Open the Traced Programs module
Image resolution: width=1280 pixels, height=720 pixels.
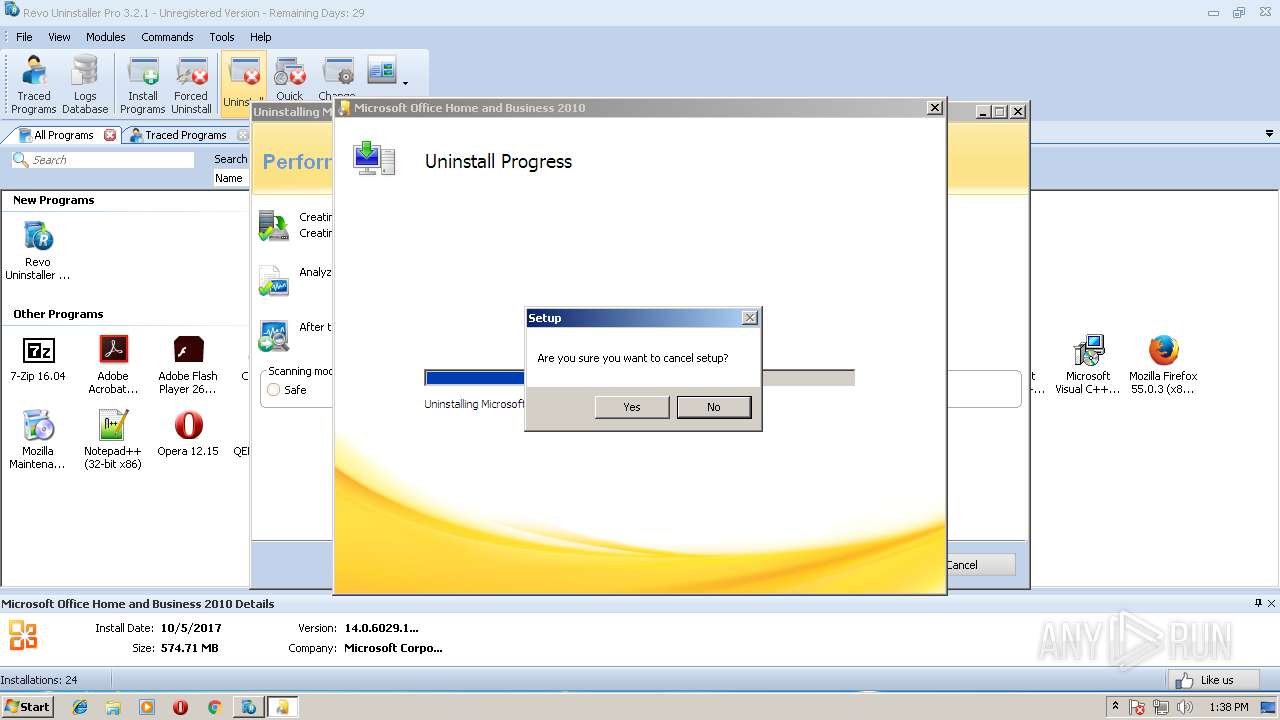click(x=34, y=85)
